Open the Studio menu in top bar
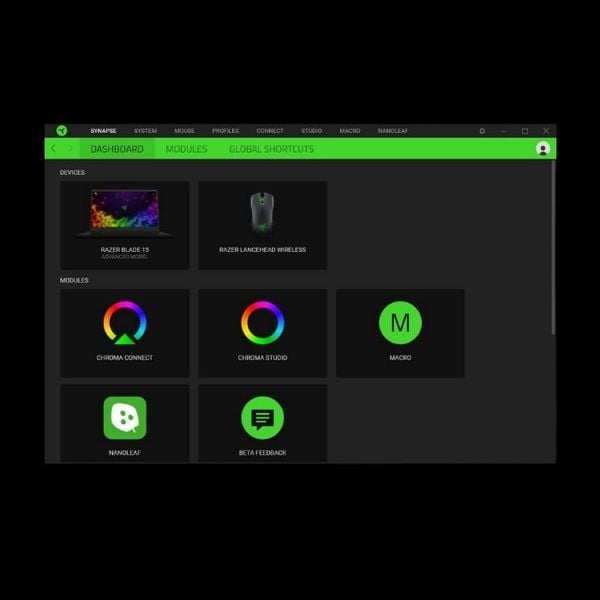This screenshot has width=600, height=600. point(311,131)
